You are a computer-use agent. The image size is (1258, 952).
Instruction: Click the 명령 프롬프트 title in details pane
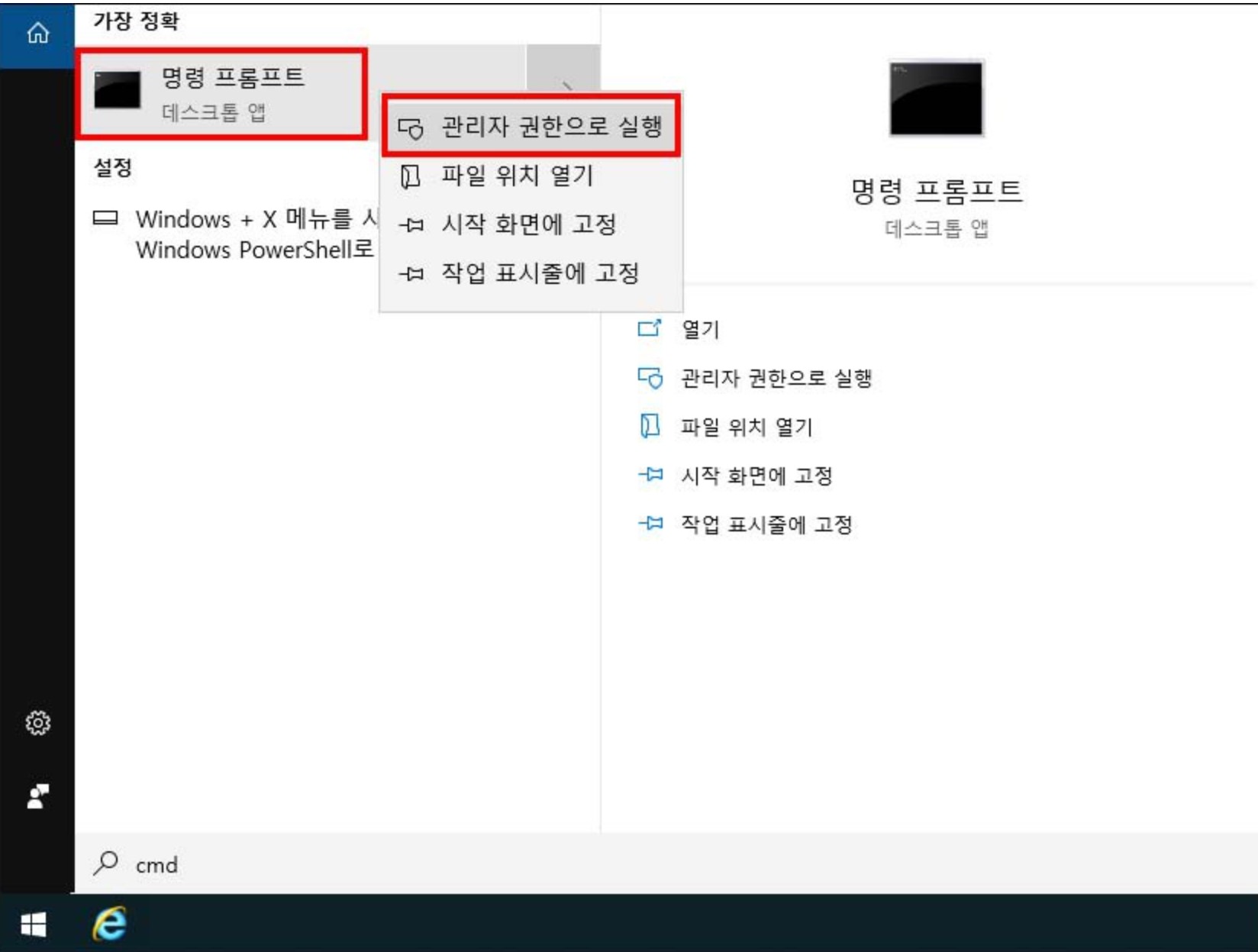pyautogui.click(x=936, y=190)
